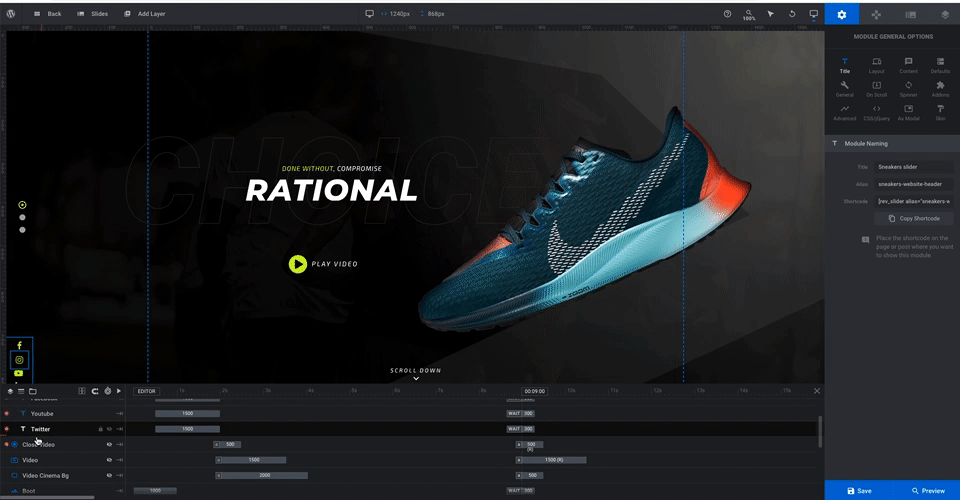Select the Twitter layer row
960x500 pixels.
[x=62, y=429]
